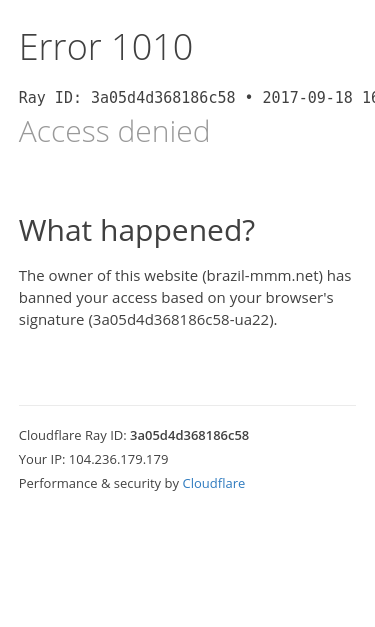
Task: Open the Cloudflare link in footer
Action: 213,483
